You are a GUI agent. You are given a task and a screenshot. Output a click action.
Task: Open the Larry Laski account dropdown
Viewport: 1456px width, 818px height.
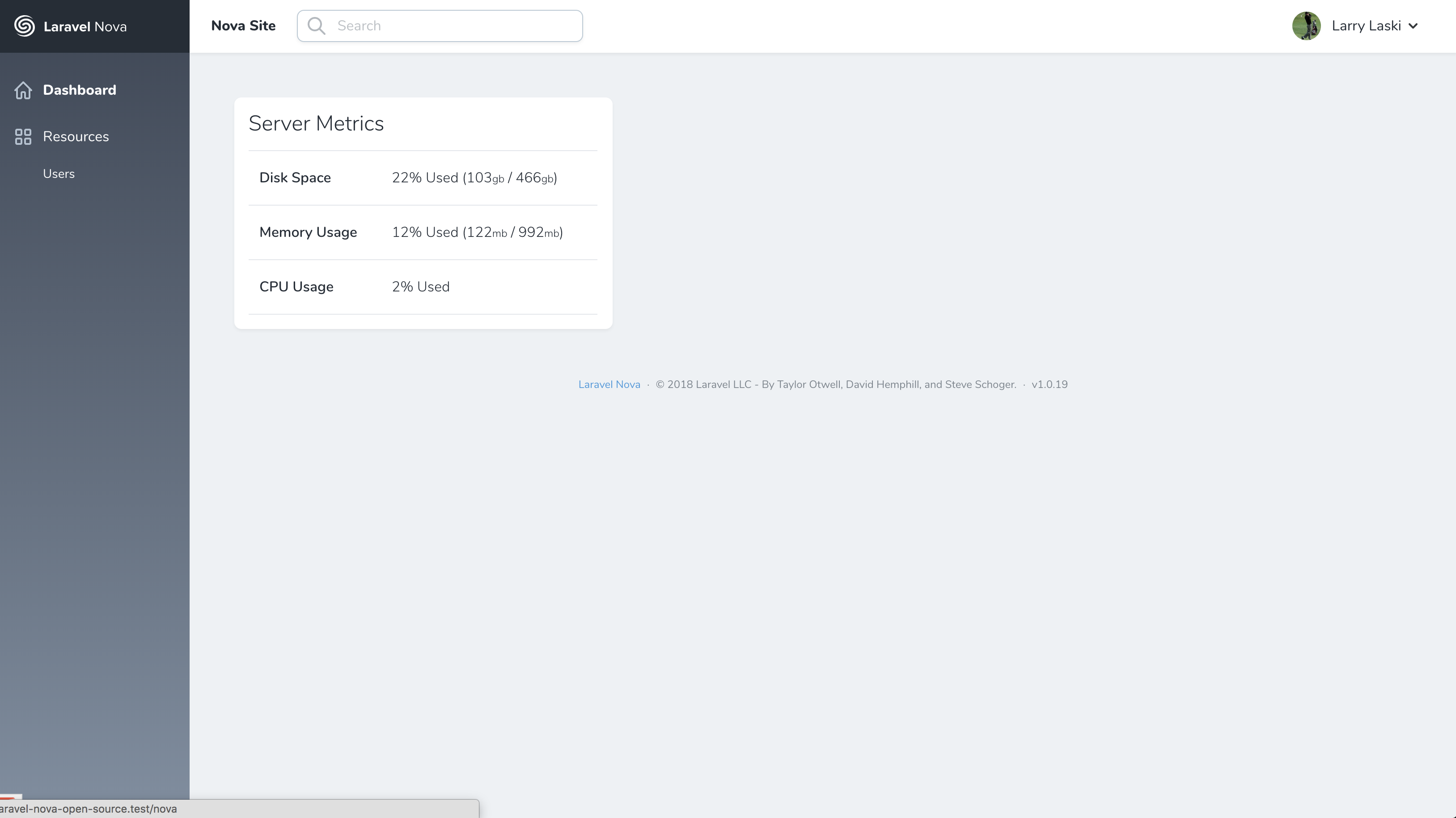click(x=1366, y=26)
